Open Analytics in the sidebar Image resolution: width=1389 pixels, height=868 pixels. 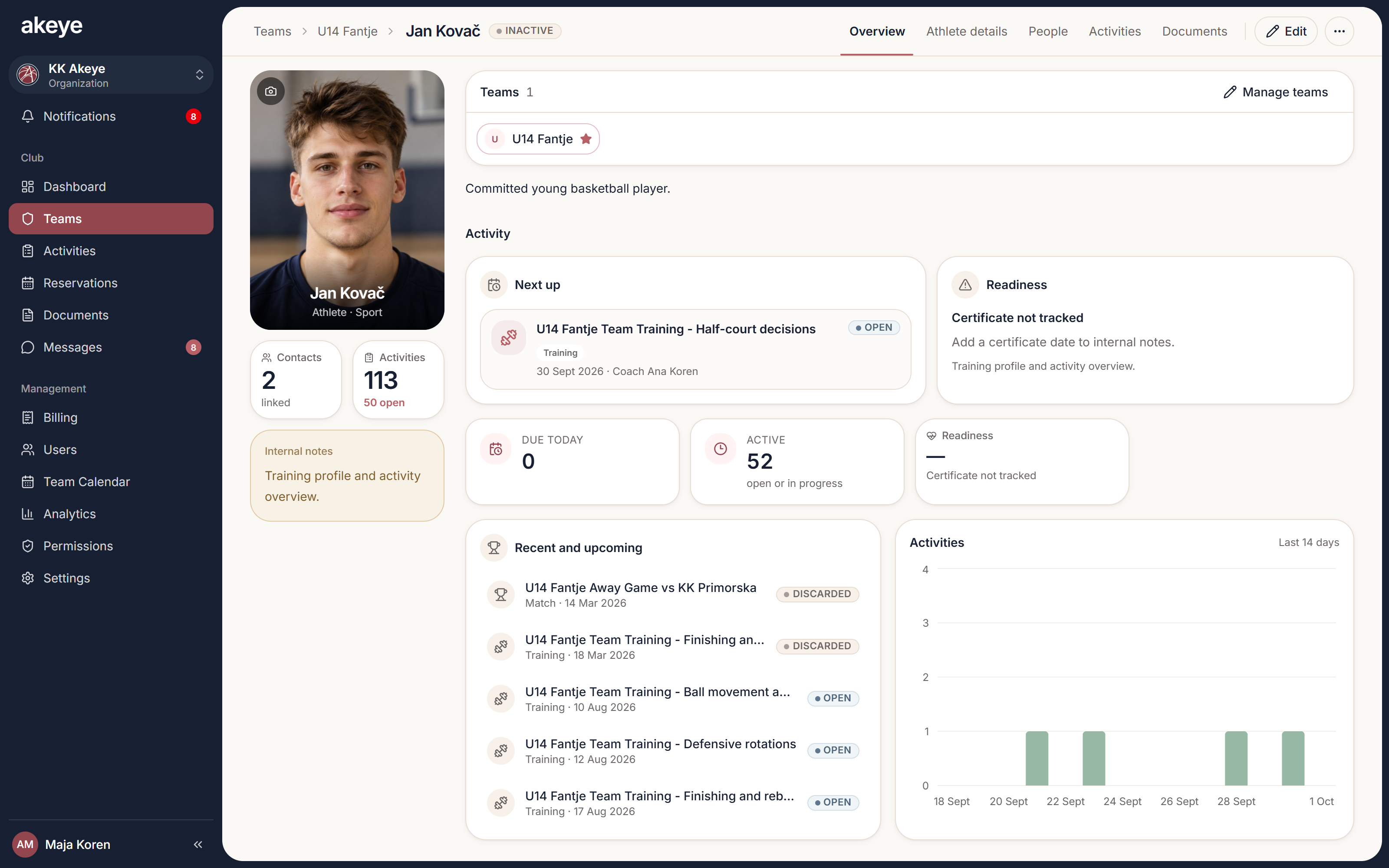coord(111,514)
